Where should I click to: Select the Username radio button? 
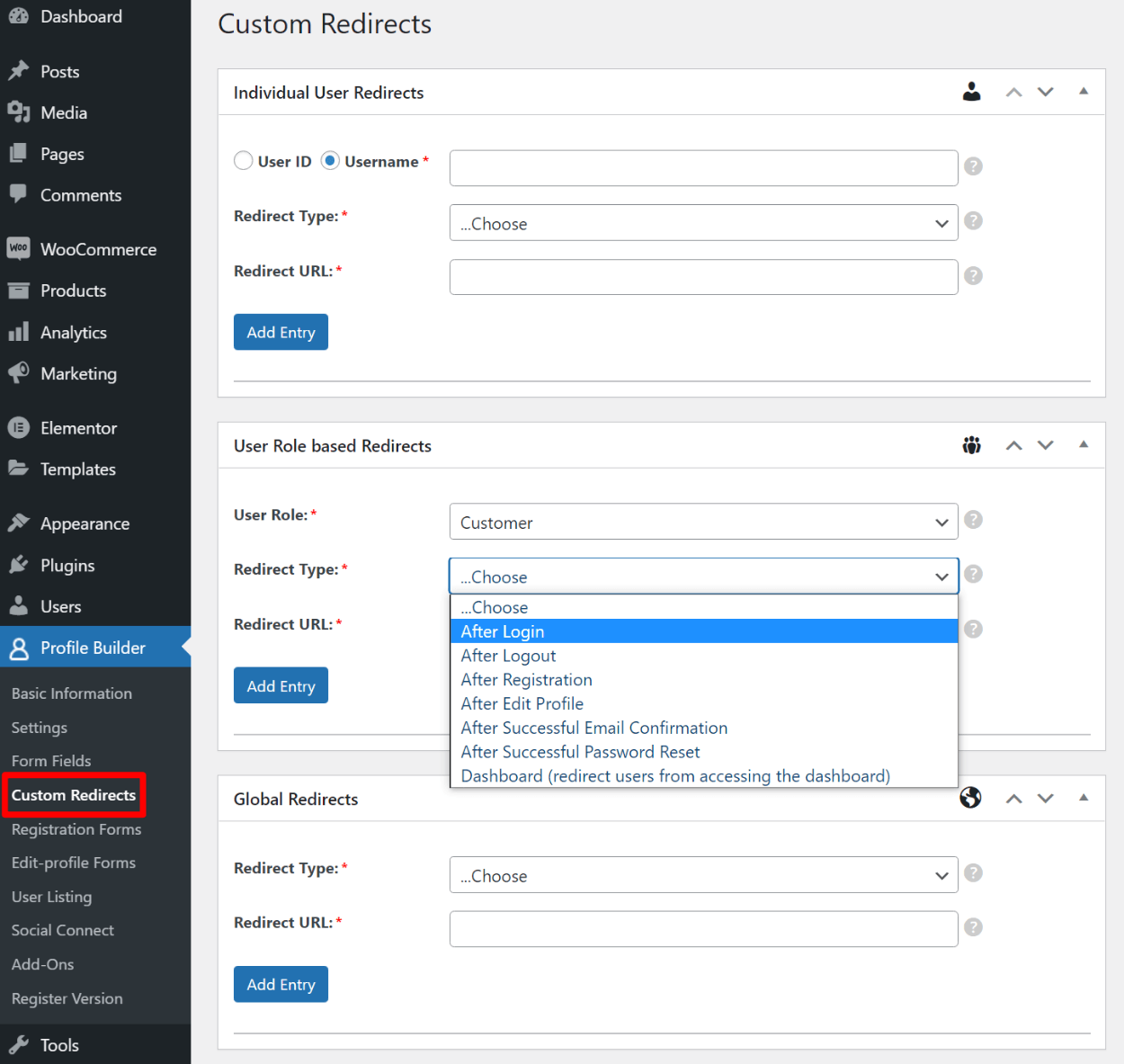point(329,160)
